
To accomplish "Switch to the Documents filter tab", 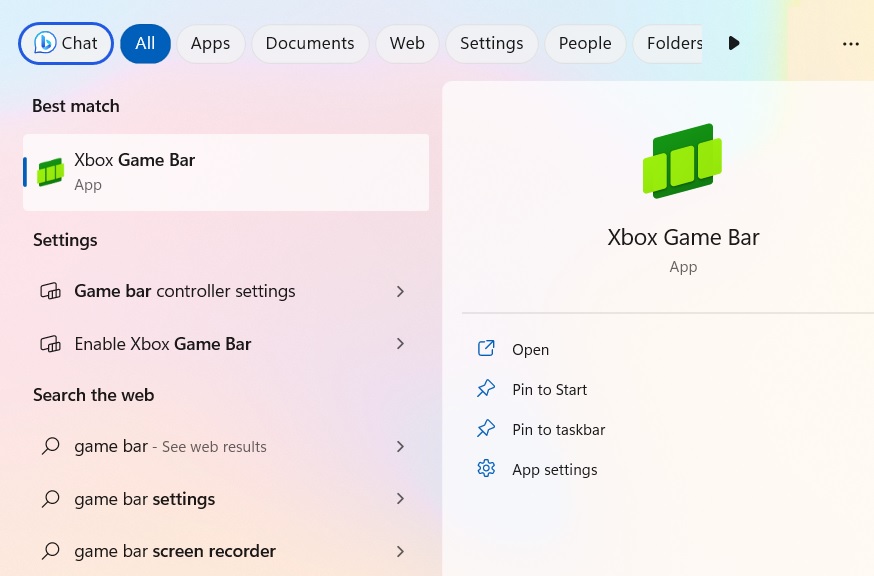I will [310, 43].
